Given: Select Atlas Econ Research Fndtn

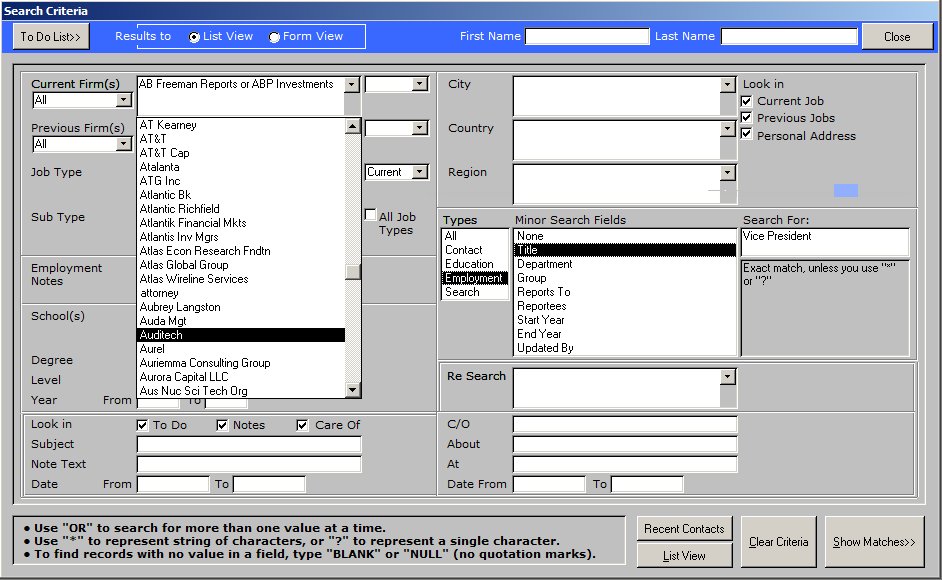Looking at the screenshot, I should click(242, 251).
